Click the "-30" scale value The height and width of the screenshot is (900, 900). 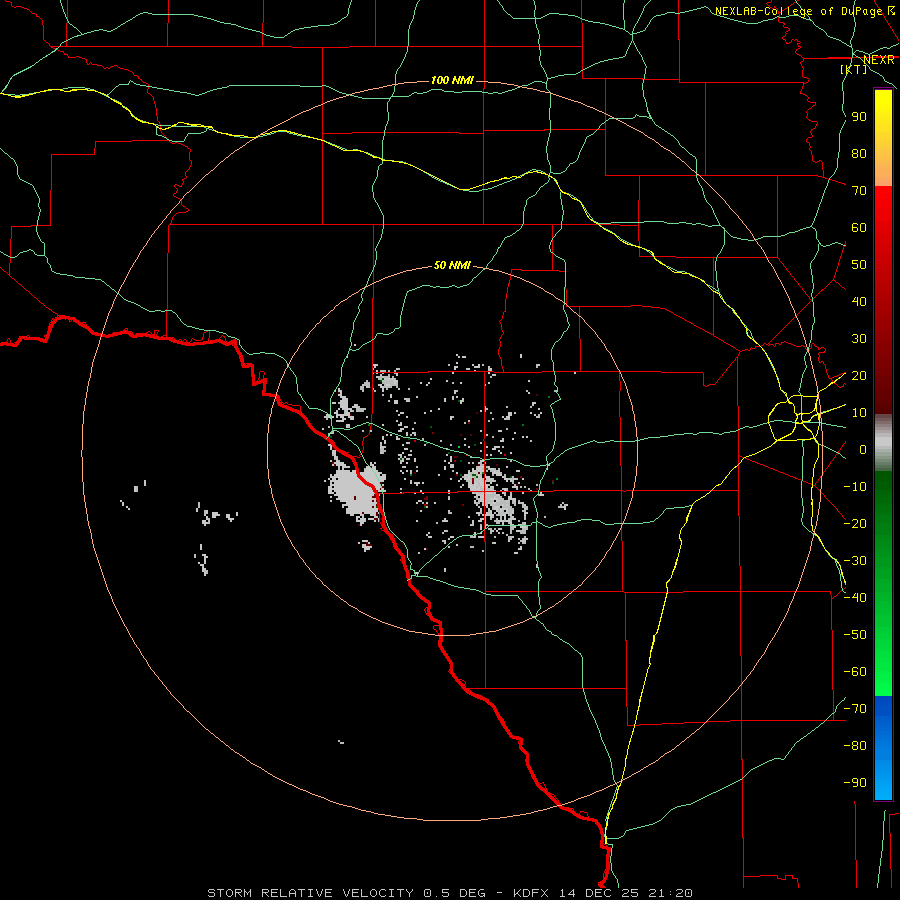(x=855, y=561)
